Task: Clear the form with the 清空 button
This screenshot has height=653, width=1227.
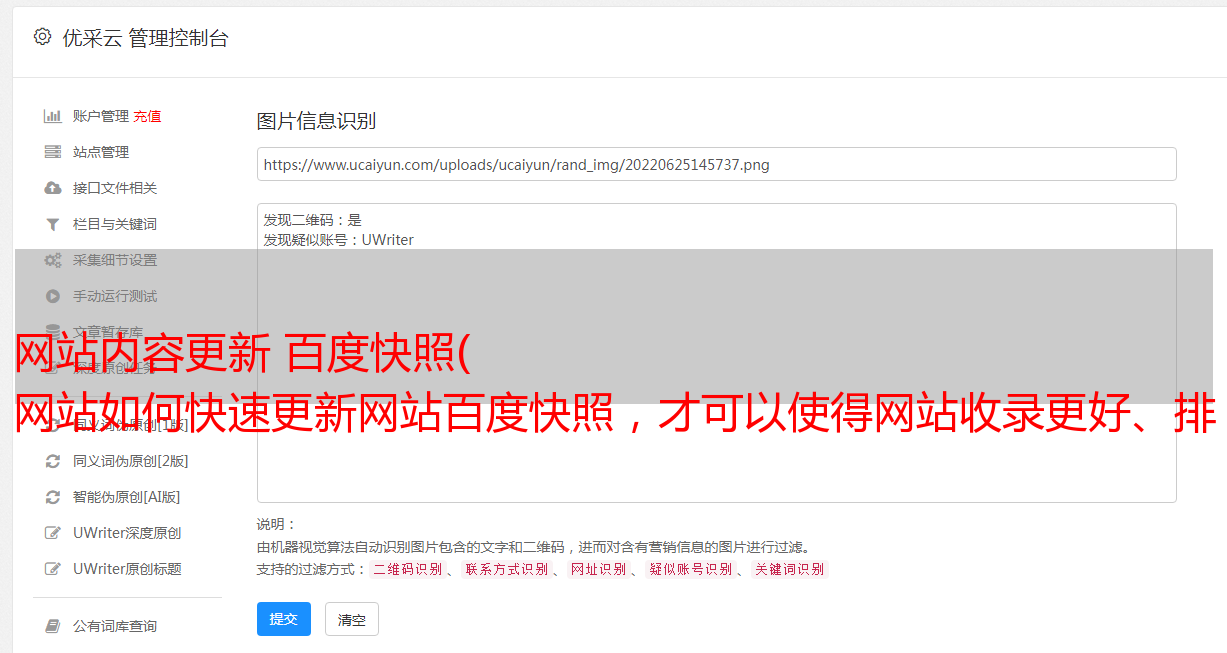Action: 352,619
